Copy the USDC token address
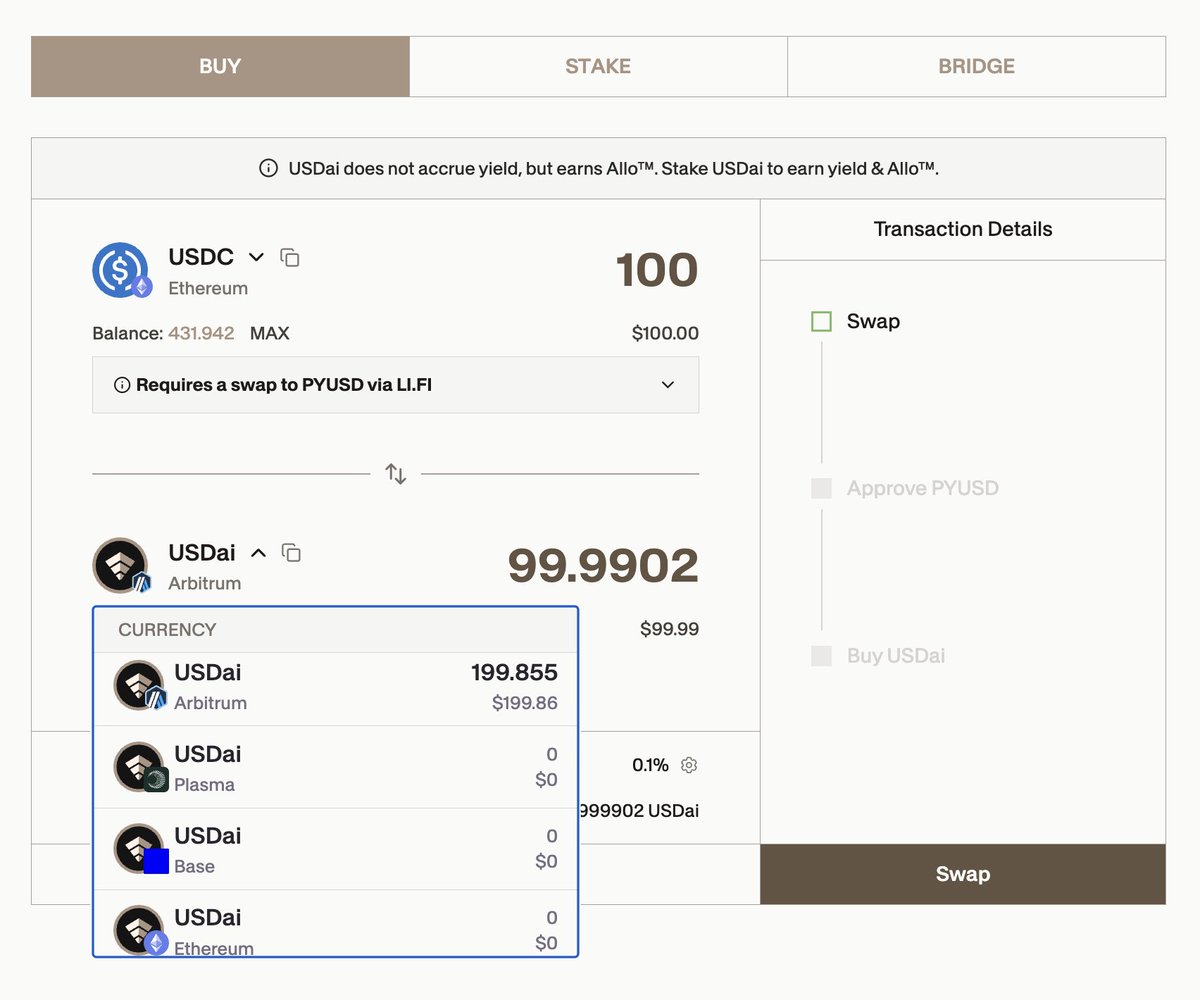Screen dimensions: 1200x1000 290,257
